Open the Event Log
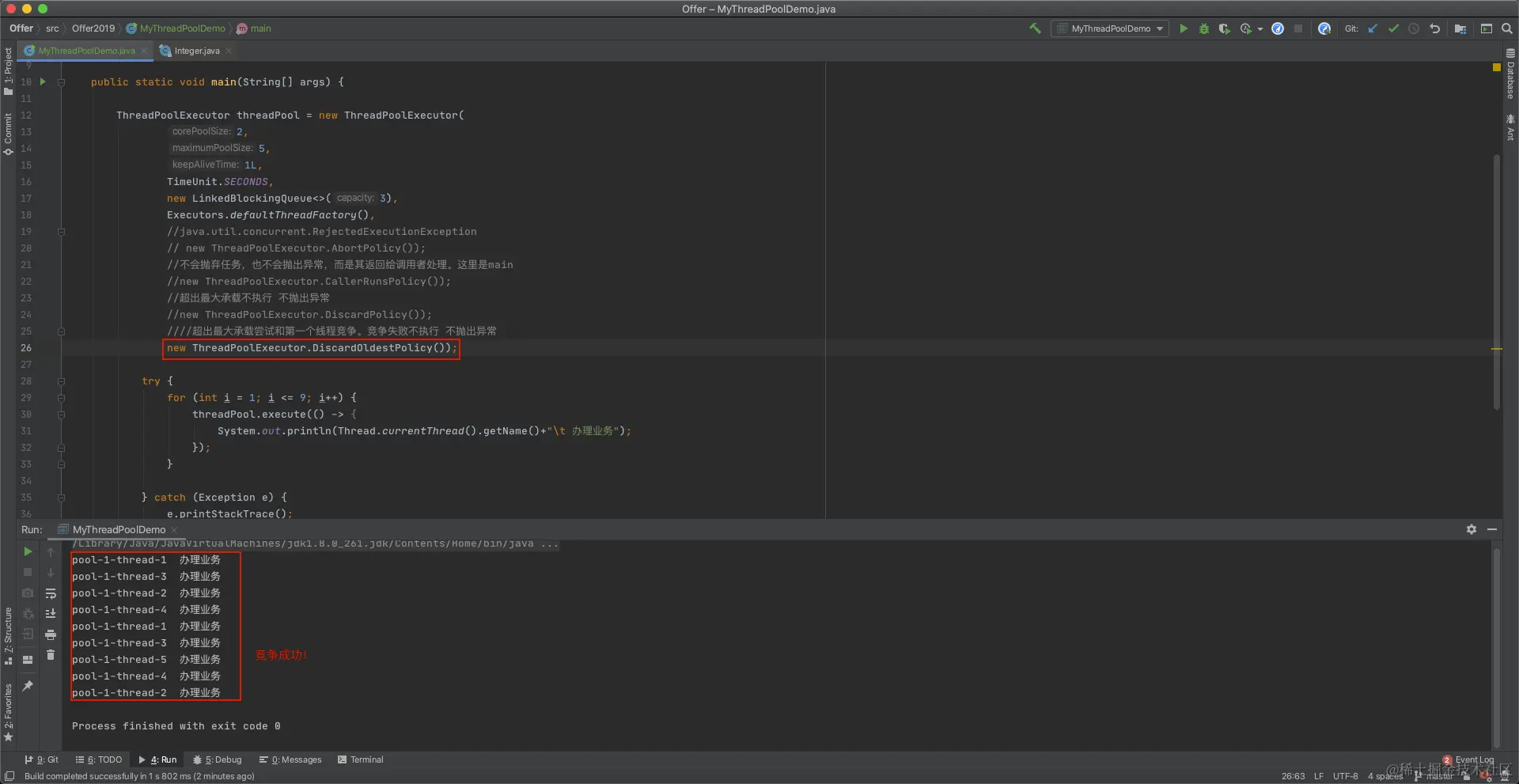1519x784 pixels. tap(1468, 759)
